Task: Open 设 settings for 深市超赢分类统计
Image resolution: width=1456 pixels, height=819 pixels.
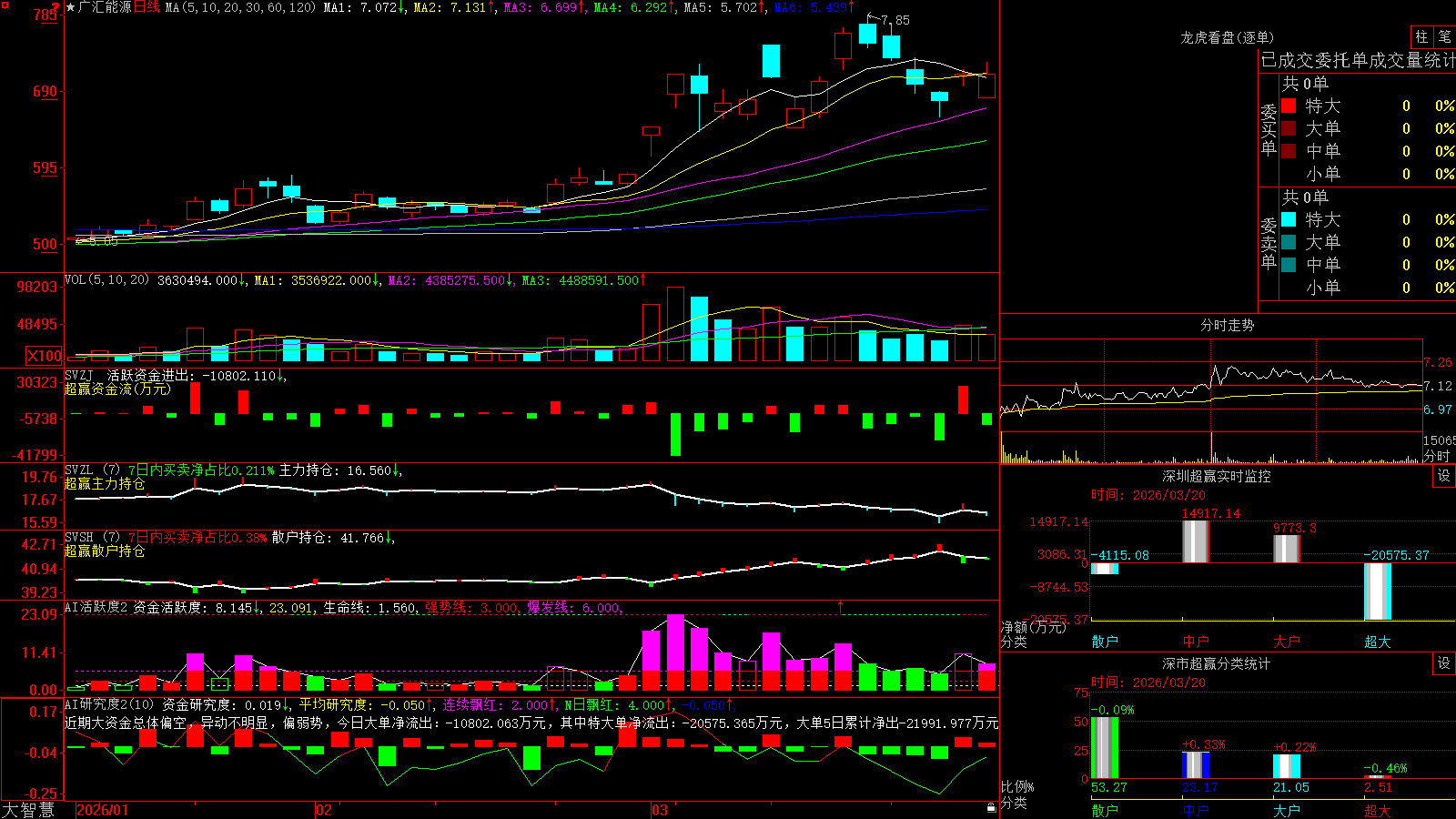Action: coord(1444,663)
